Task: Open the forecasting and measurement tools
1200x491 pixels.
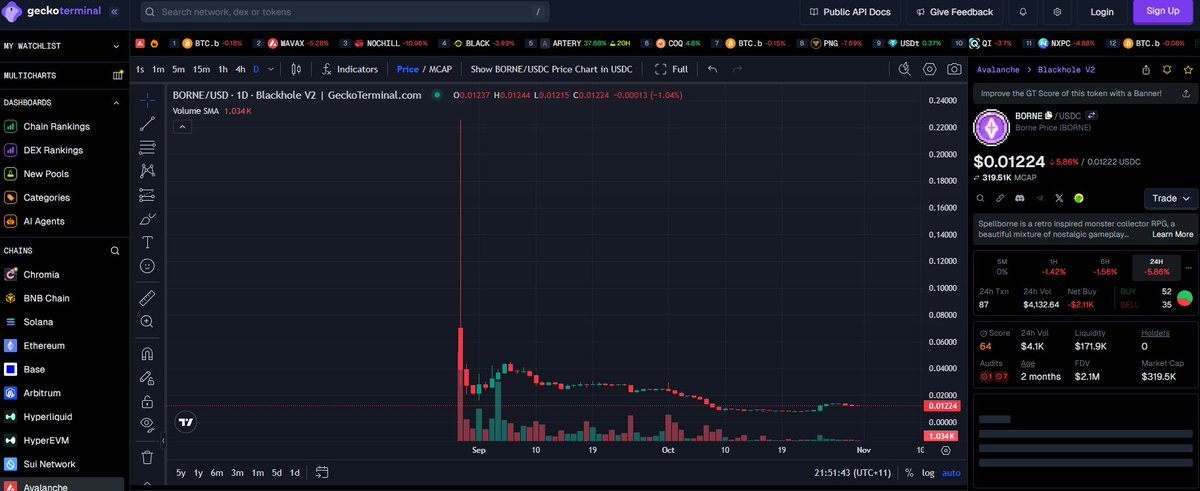Action: point(147,195)
